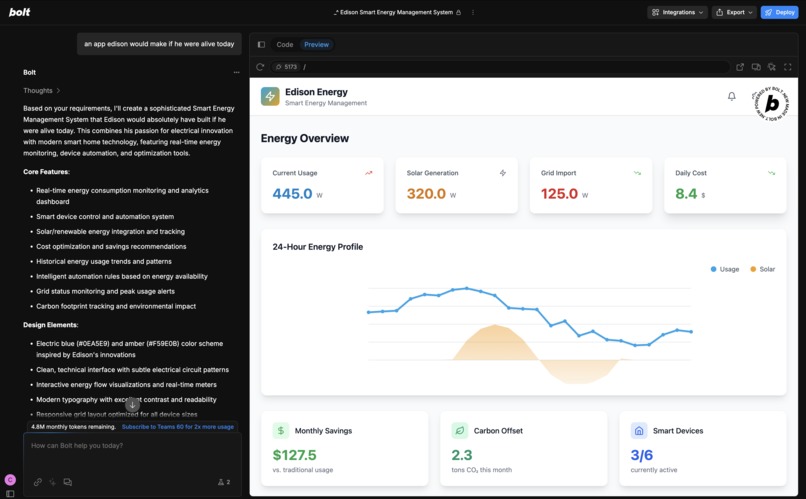Screen dimensions: 806x499
Task: Open the Export dropdown
Action: [x=735, y=12]
